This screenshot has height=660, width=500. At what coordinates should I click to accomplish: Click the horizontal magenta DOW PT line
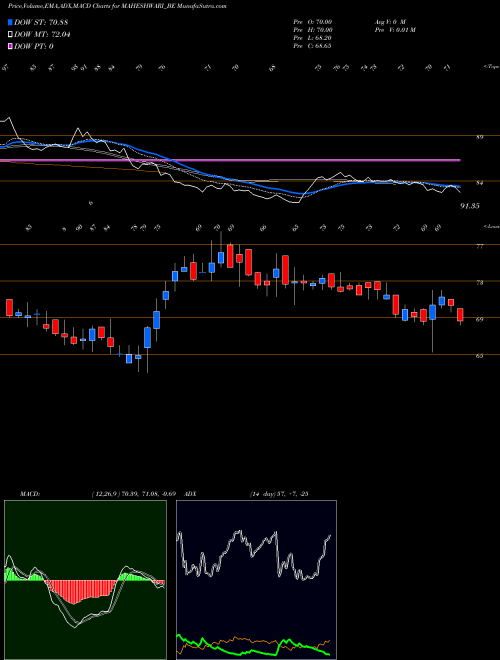pos(230,160)
